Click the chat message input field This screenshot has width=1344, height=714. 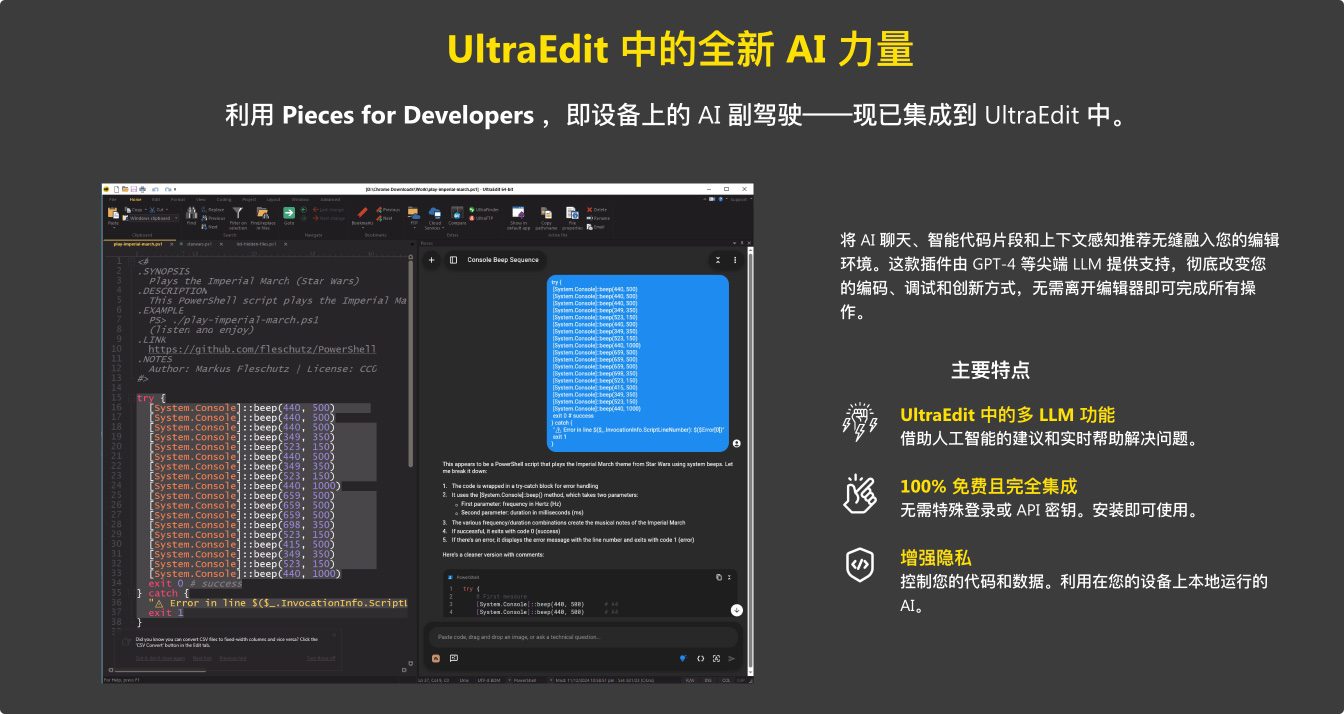583,636
